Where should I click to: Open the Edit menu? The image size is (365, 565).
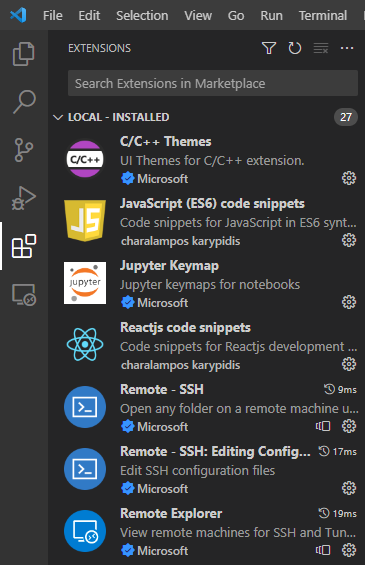click(x=89, y=15)
